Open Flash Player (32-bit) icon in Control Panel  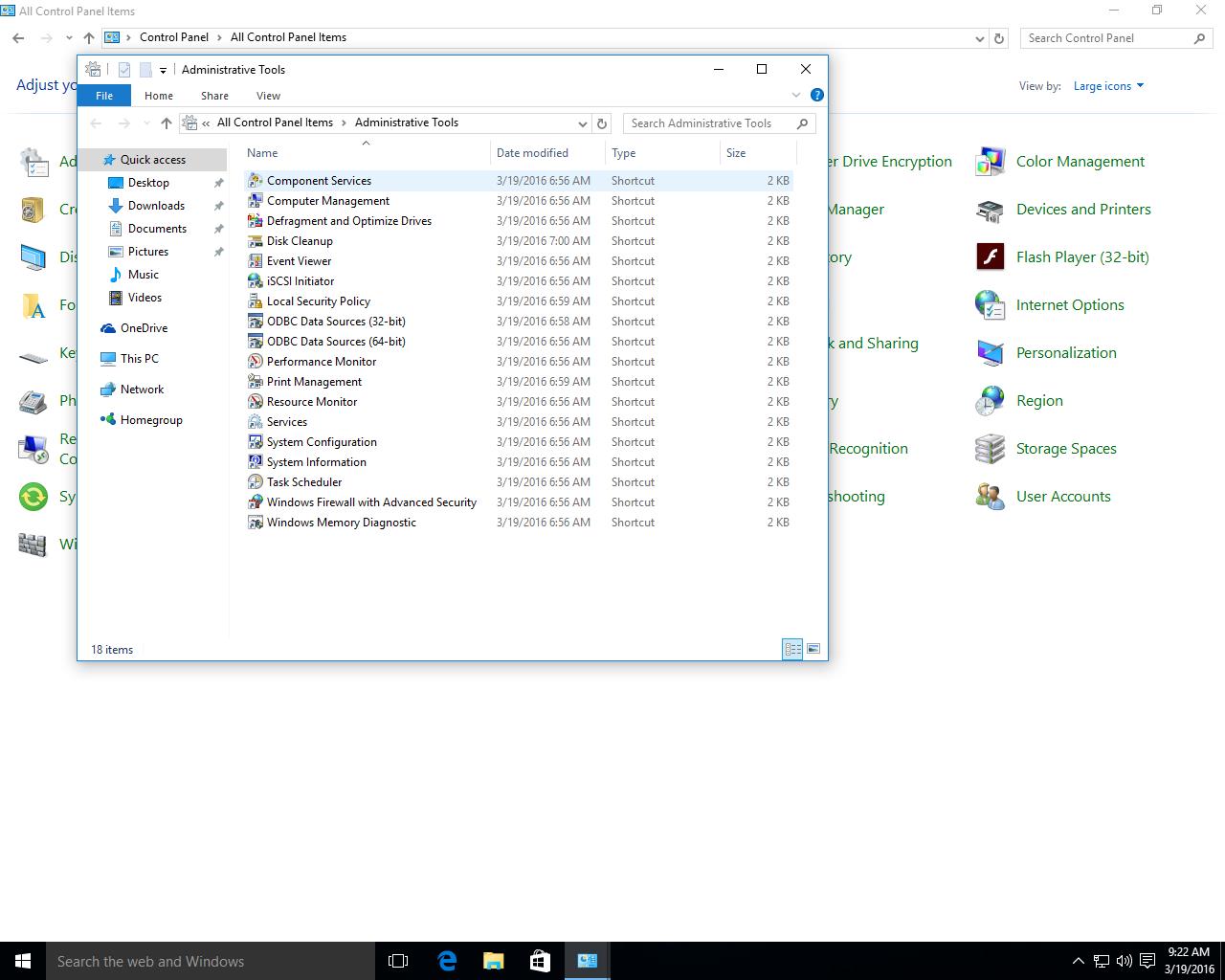[990, 257]
